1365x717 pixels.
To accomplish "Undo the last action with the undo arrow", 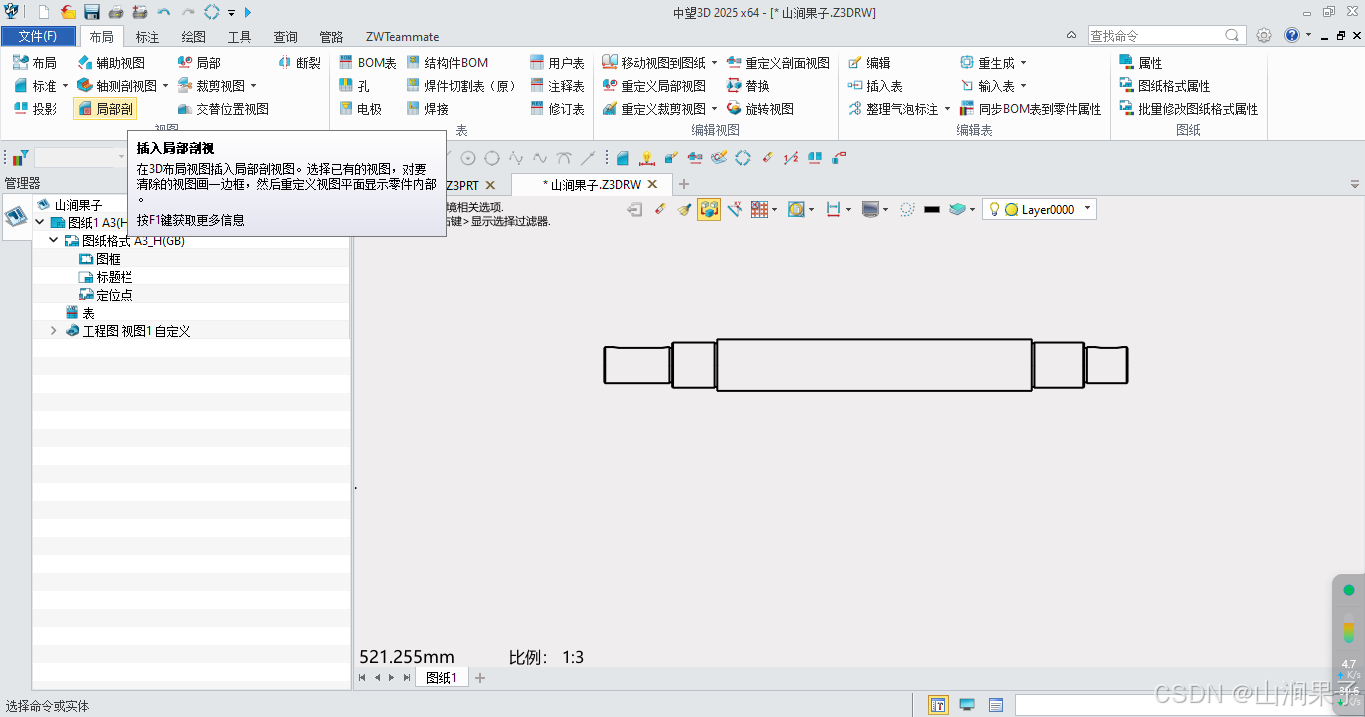I will [x=164, y=12].
